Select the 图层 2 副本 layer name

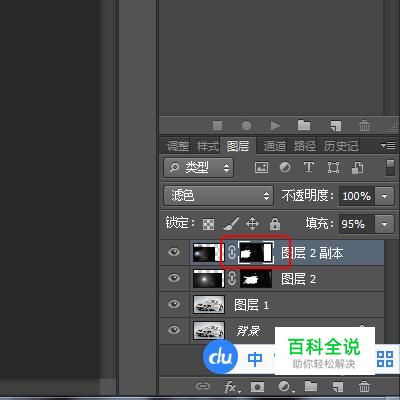coord(312,253)
